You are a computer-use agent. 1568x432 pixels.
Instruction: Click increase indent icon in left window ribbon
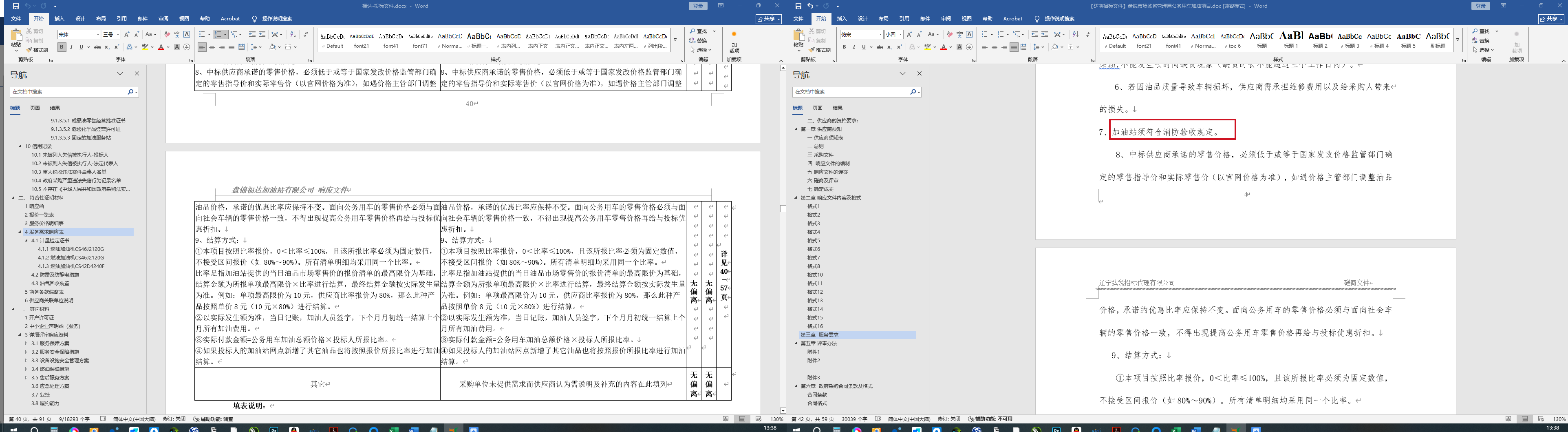(262, 35)
